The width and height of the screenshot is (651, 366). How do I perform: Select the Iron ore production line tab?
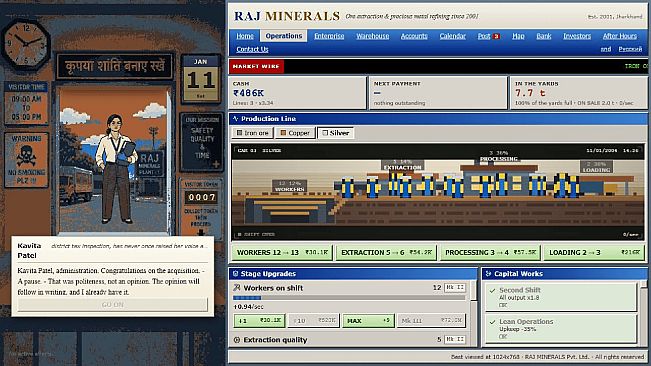coord(252,133)
